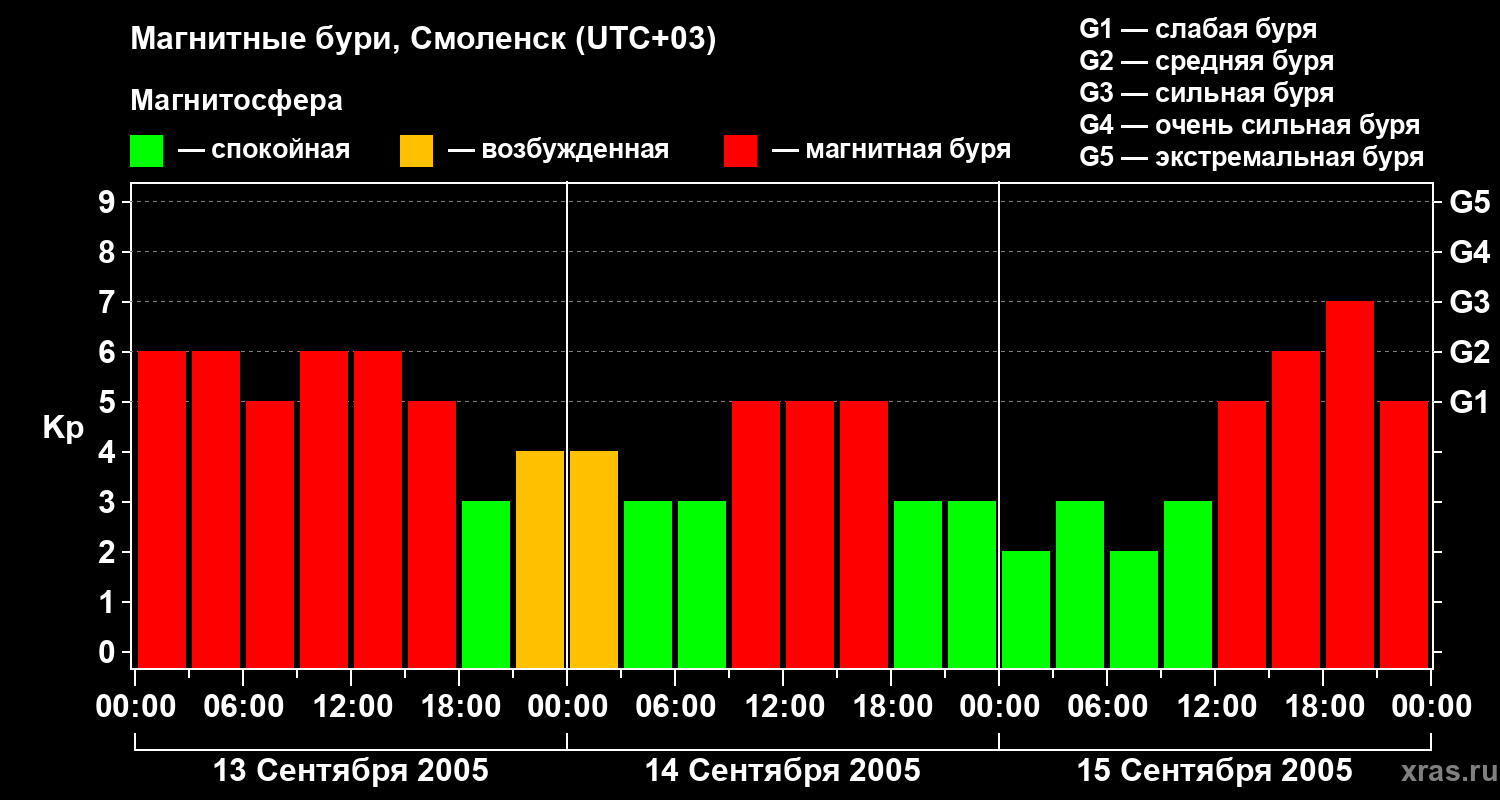
Task: Click the green bar at start of 15 September
Action: pos(1026,609)
